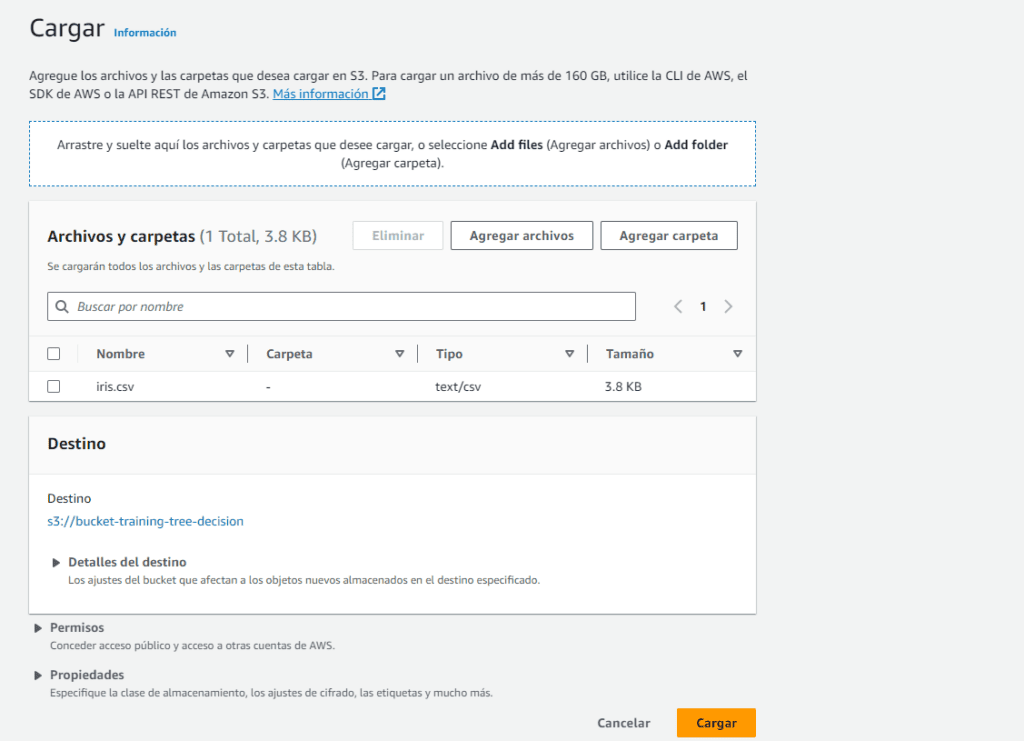Go to previous page chevron
Screen dimensions: 1024x741
[x=678, y=307]
